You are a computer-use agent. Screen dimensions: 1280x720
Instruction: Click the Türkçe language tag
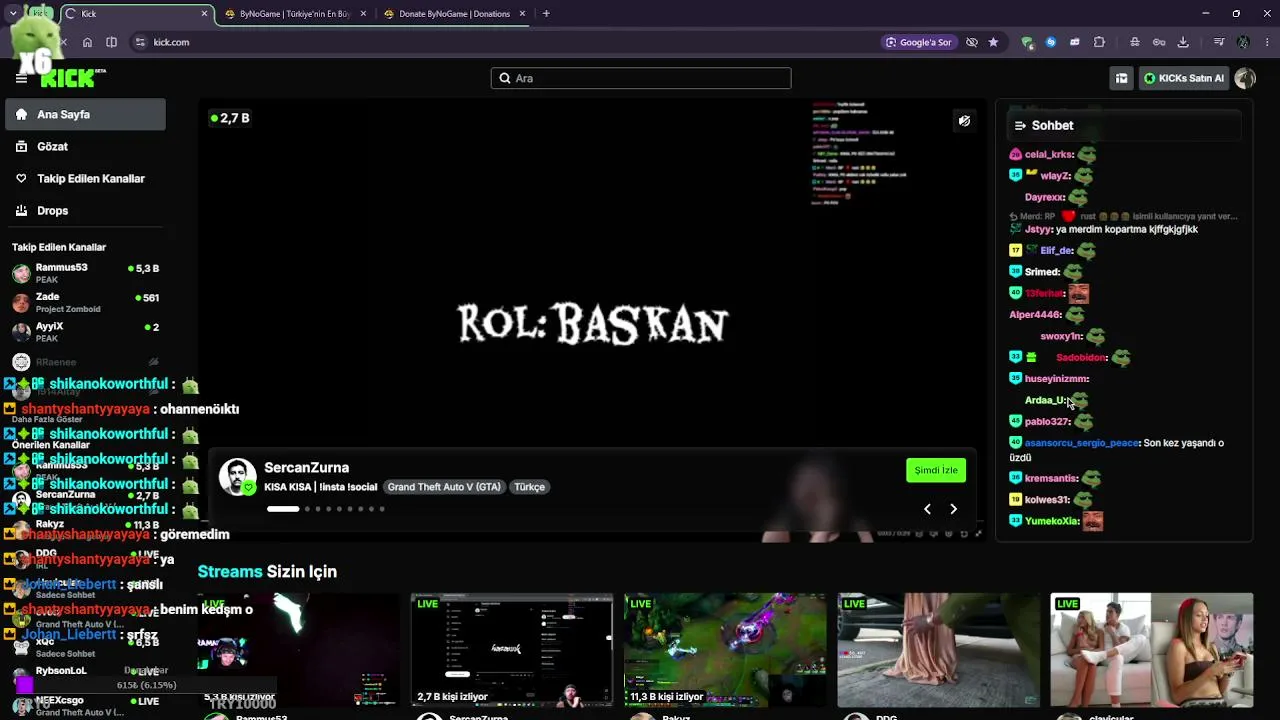(x=529, y=487)
